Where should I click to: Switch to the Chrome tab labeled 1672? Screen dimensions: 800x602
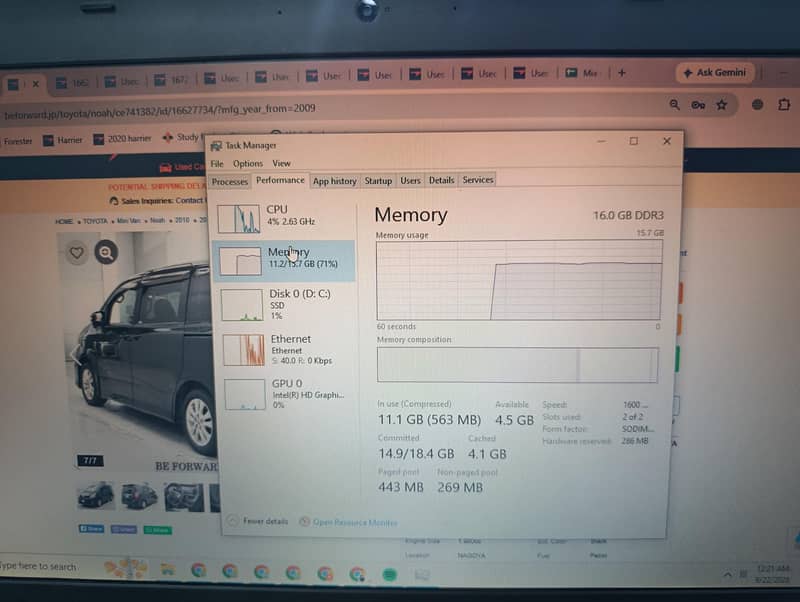coord(171,80)
